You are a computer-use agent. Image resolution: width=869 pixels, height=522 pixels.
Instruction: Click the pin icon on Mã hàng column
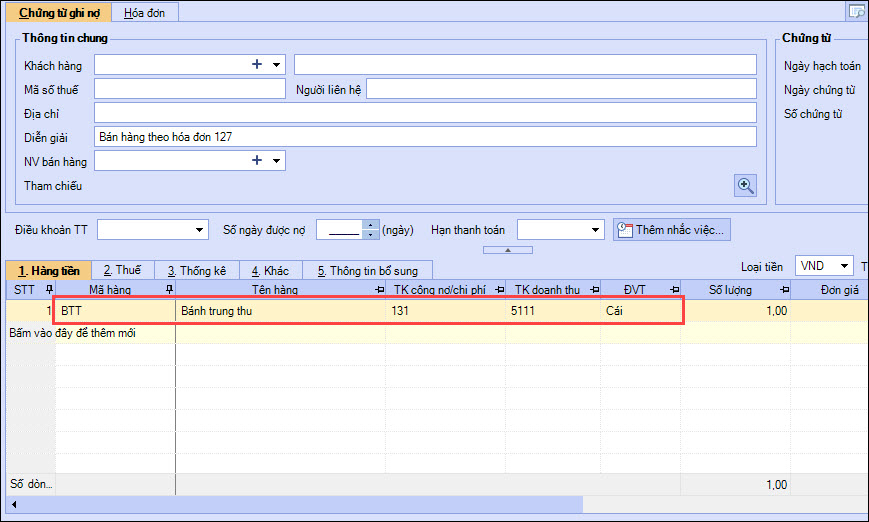(x=168, y=290)
